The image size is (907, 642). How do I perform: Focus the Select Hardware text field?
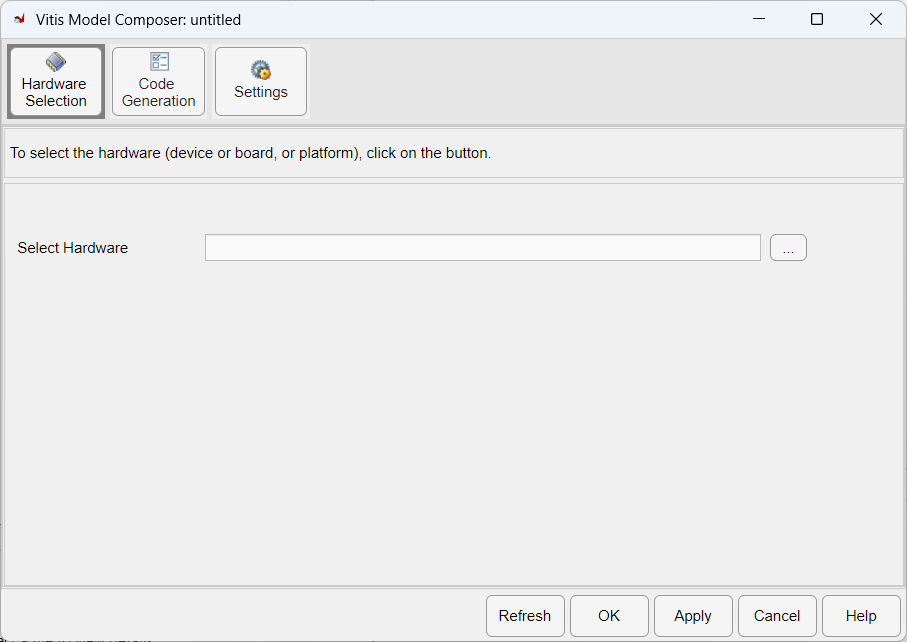click(x=482, y=248)
